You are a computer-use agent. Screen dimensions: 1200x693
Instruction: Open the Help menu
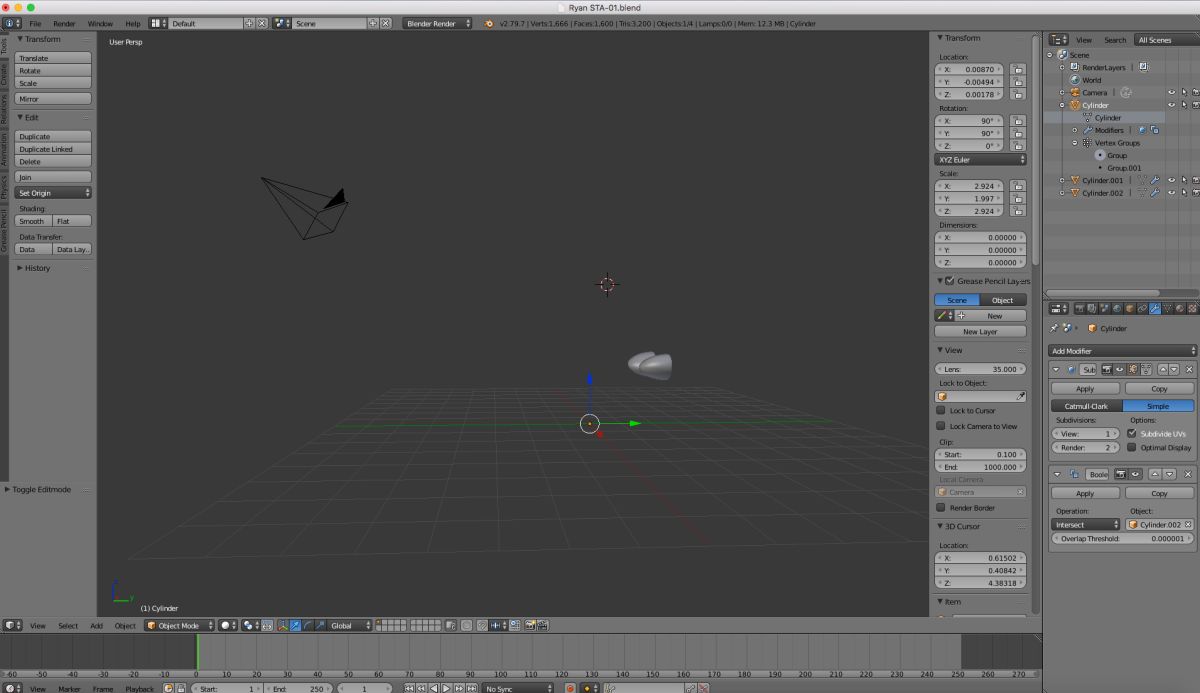[133, 23]
